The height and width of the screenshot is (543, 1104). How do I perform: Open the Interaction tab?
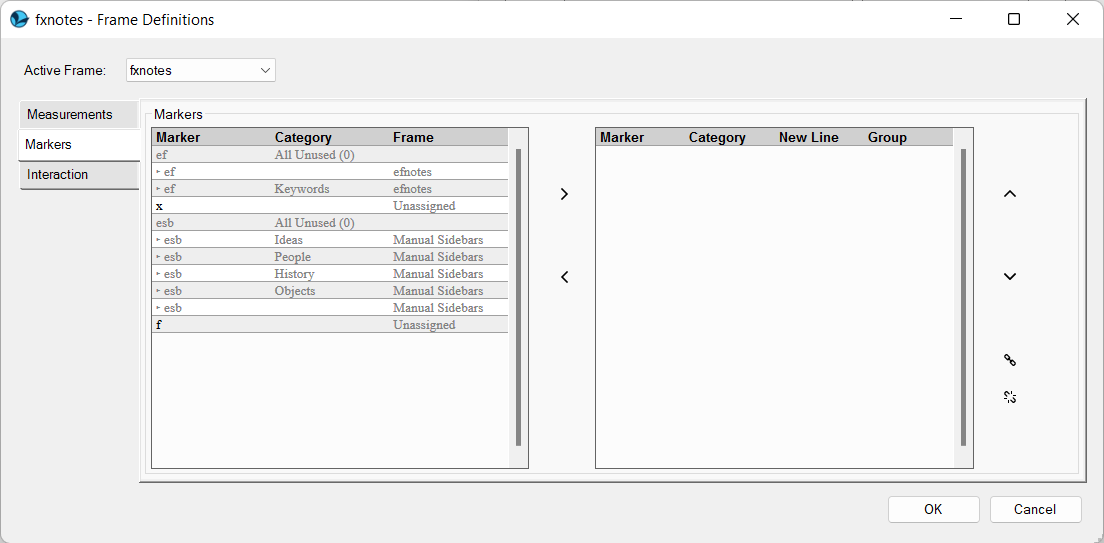(x=79, y=174)
